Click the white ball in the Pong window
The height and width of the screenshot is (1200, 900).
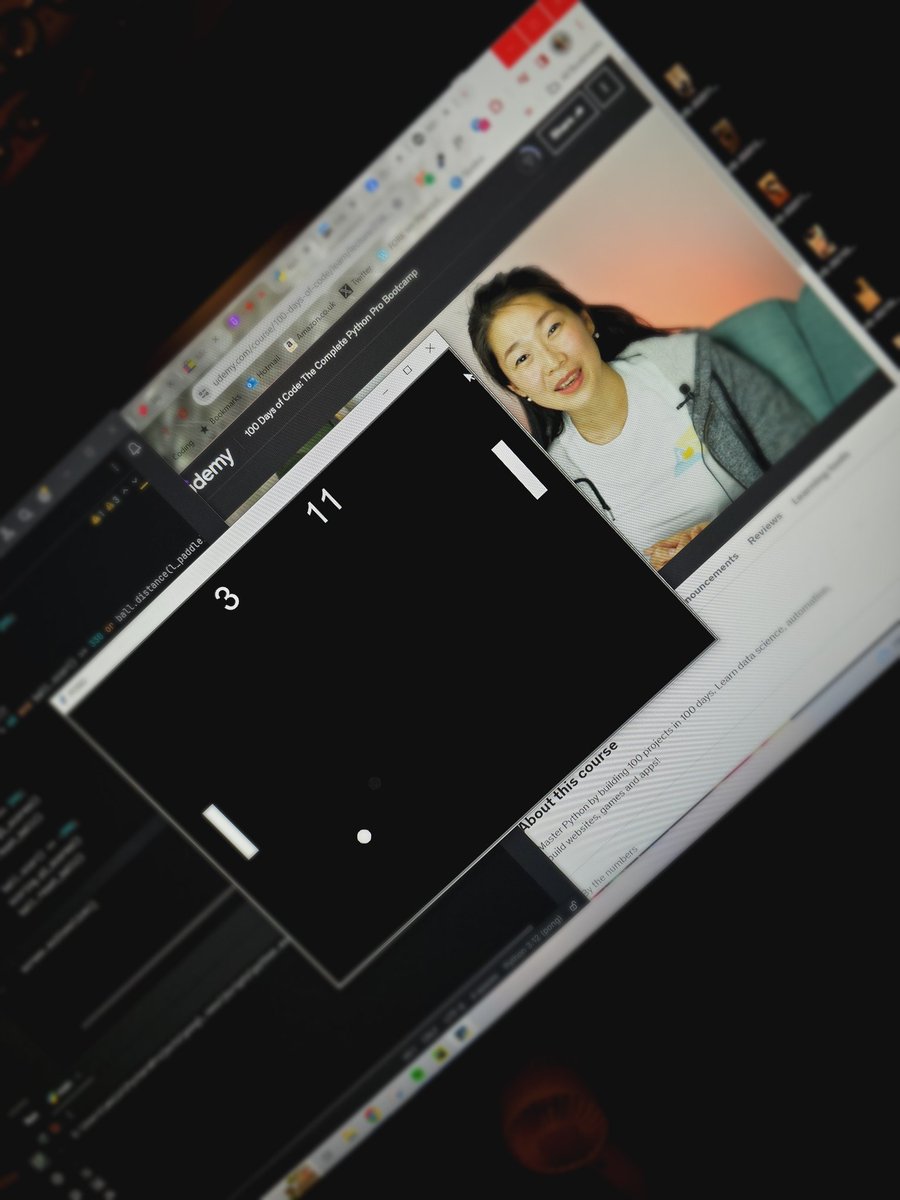click(x=364, y=836)
